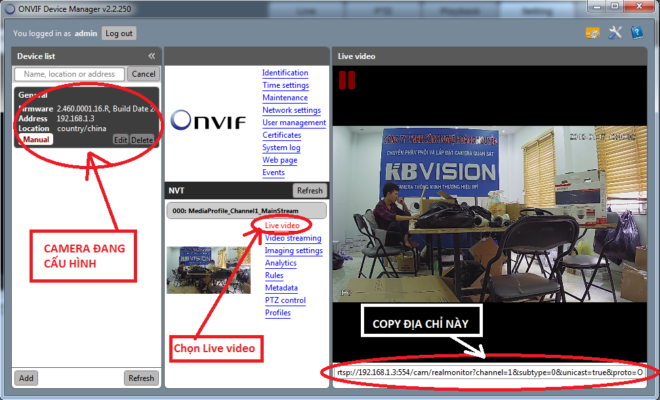Open the application settings gear icon
The height and width of the screenshot is (400, 660).
tap(593, 33)
